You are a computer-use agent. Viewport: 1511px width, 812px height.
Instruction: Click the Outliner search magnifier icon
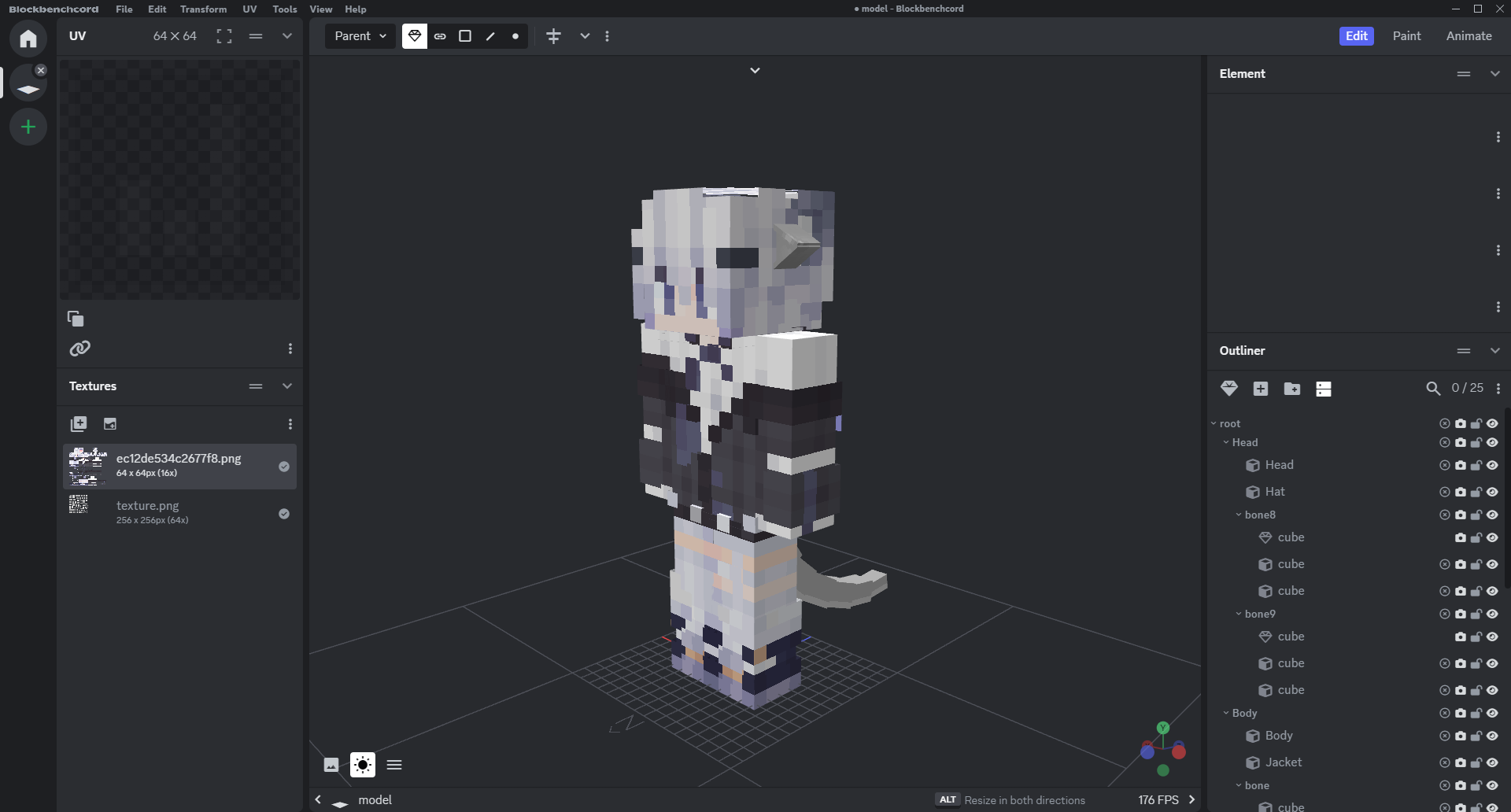coord(1433,389)
